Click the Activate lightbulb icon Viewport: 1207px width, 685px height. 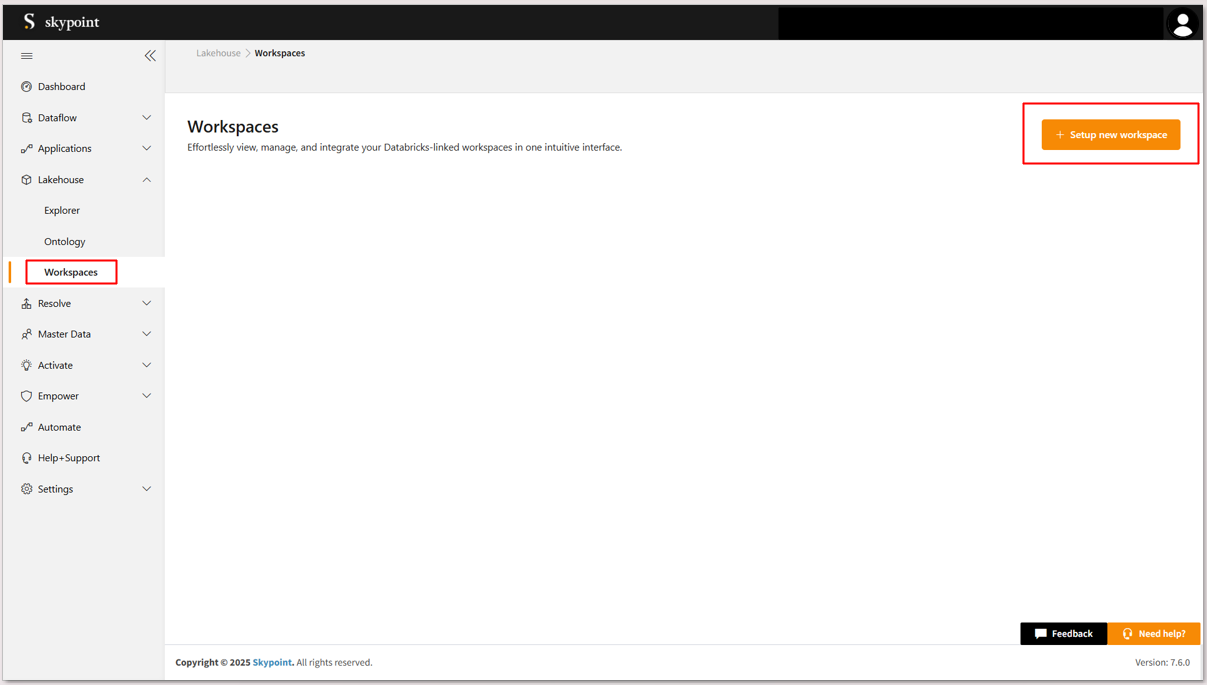coord(27,365)
